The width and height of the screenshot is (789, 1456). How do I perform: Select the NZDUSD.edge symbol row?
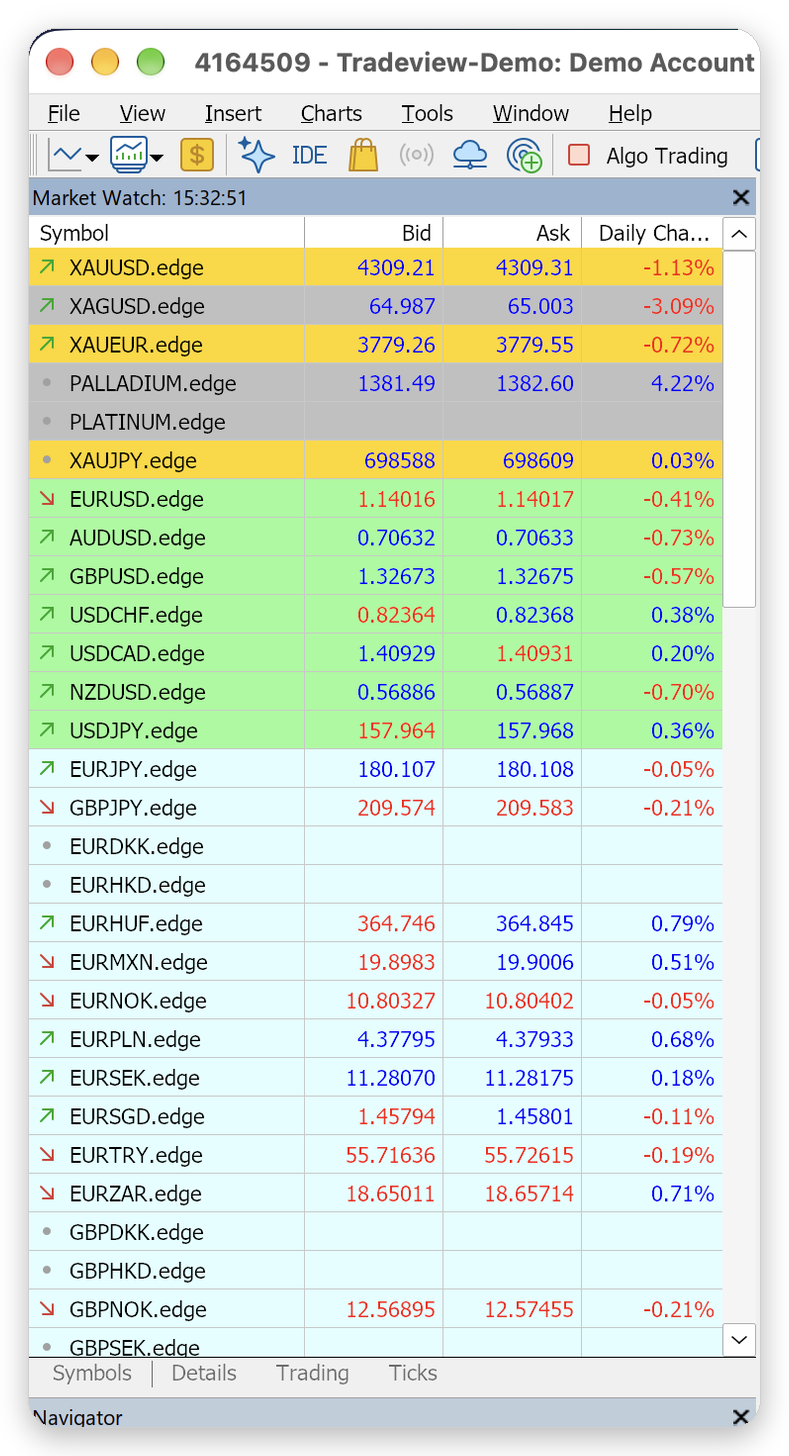376,692
